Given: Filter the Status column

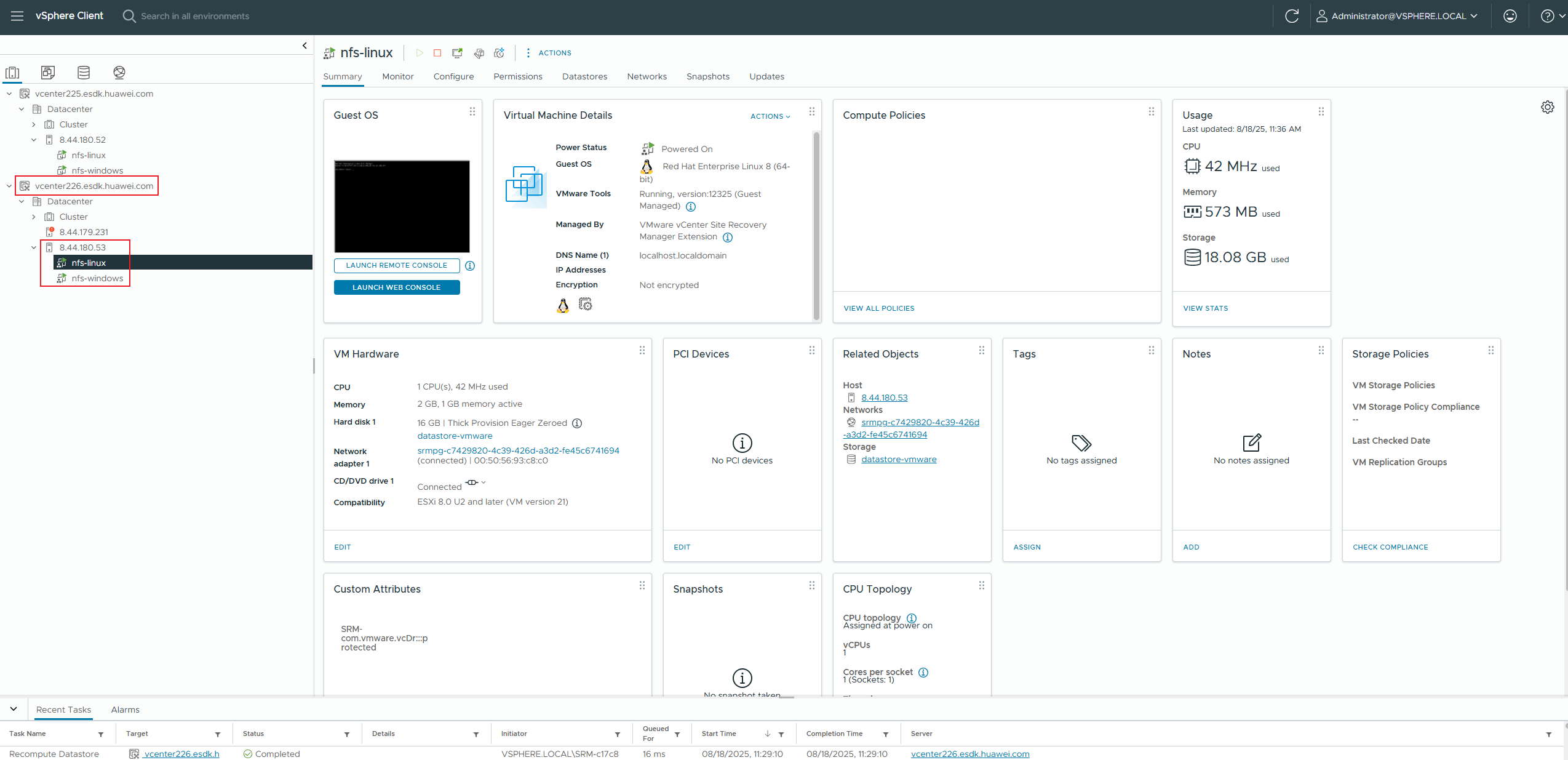Looking at the screenshot, I should 347,734.
